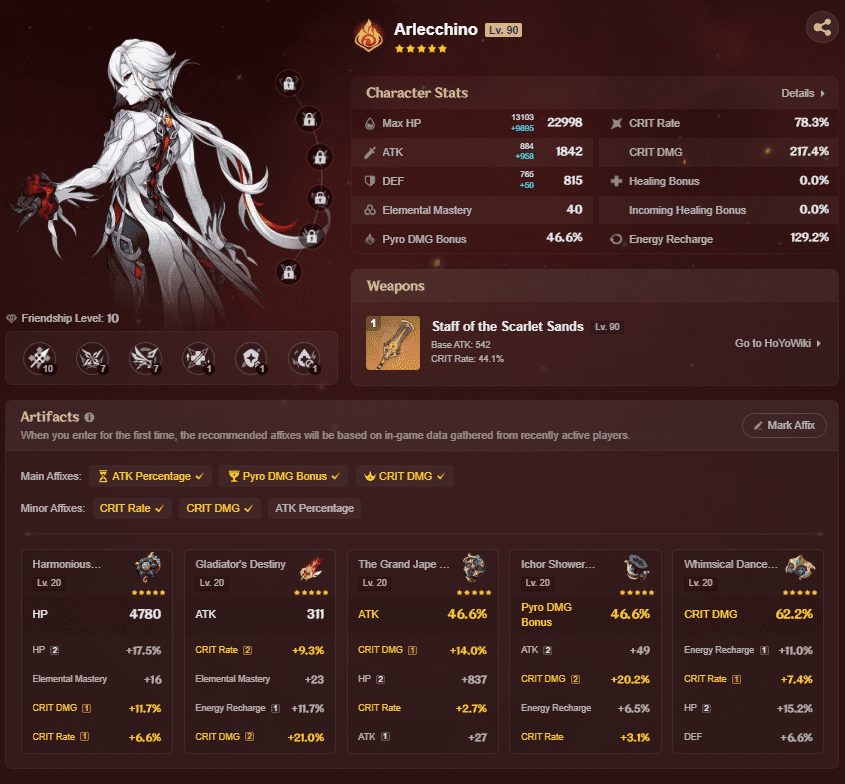Open The Grand Jape sands artifact card

point(422,650)
